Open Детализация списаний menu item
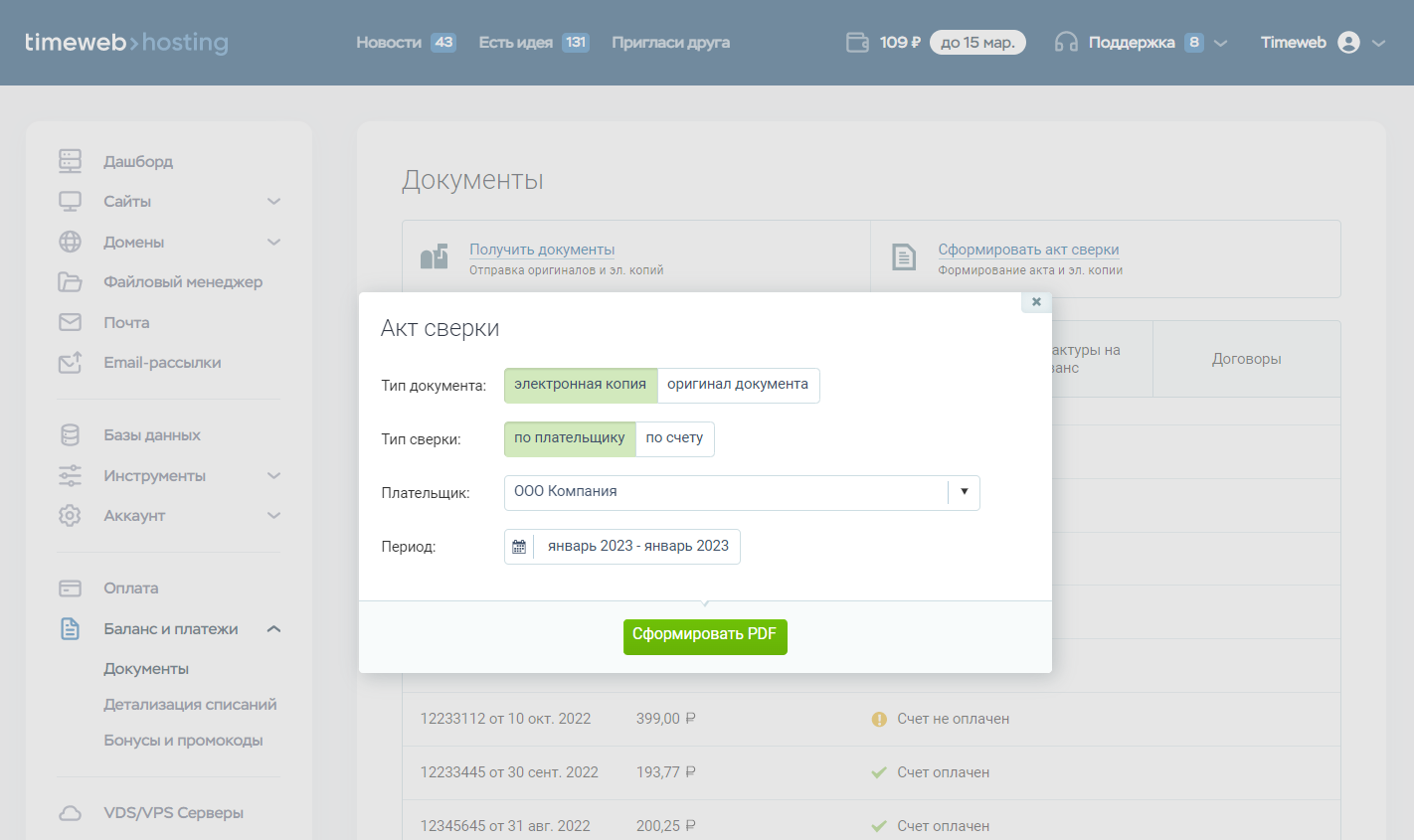Screen dimensions: 1414x840 (190, 705)
